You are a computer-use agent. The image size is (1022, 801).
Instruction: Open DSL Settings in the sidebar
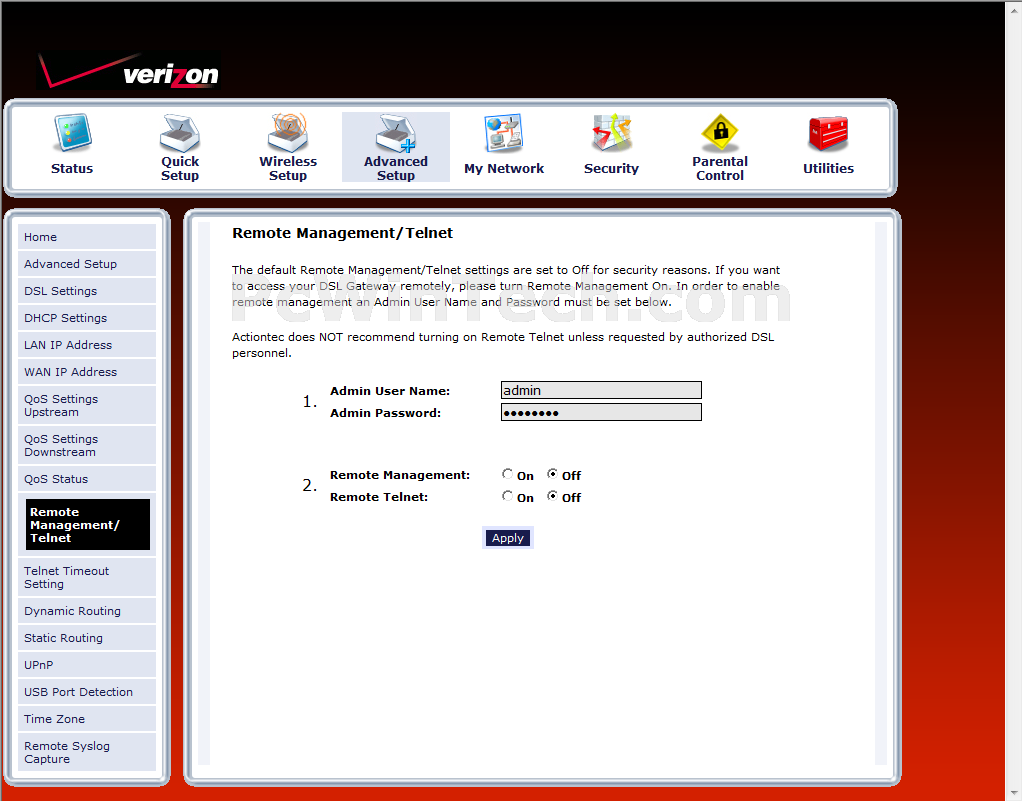(x=87, y=291)
